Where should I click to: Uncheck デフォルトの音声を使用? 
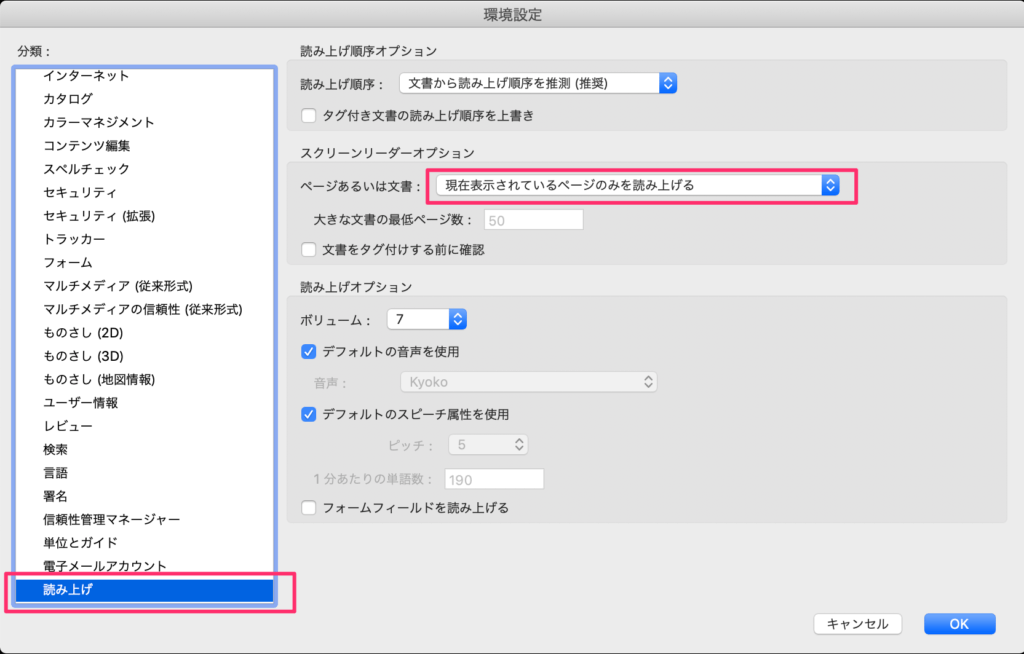coord(310,352)
